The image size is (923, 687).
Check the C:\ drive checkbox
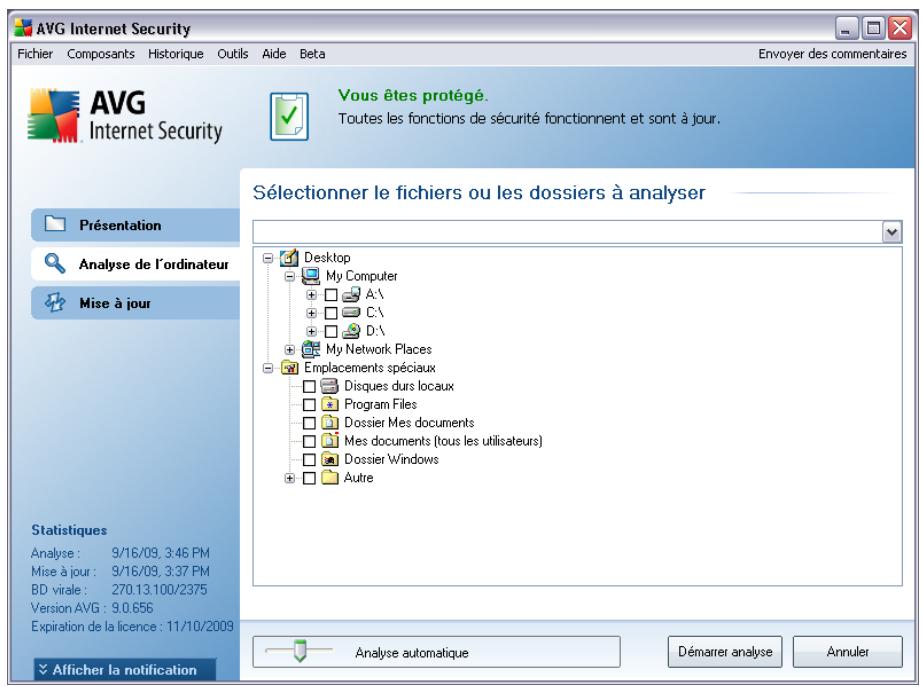(331, 313)
